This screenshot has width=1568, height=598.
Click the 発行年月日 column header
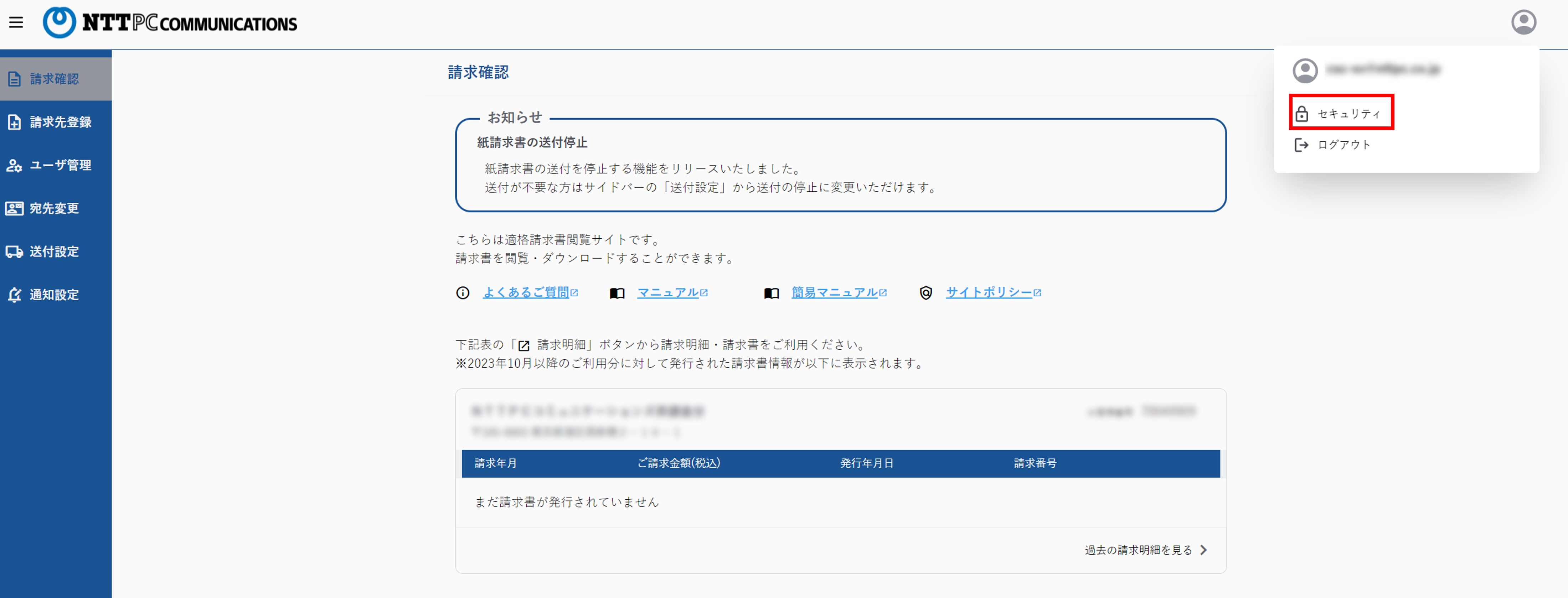pos(867,464)
